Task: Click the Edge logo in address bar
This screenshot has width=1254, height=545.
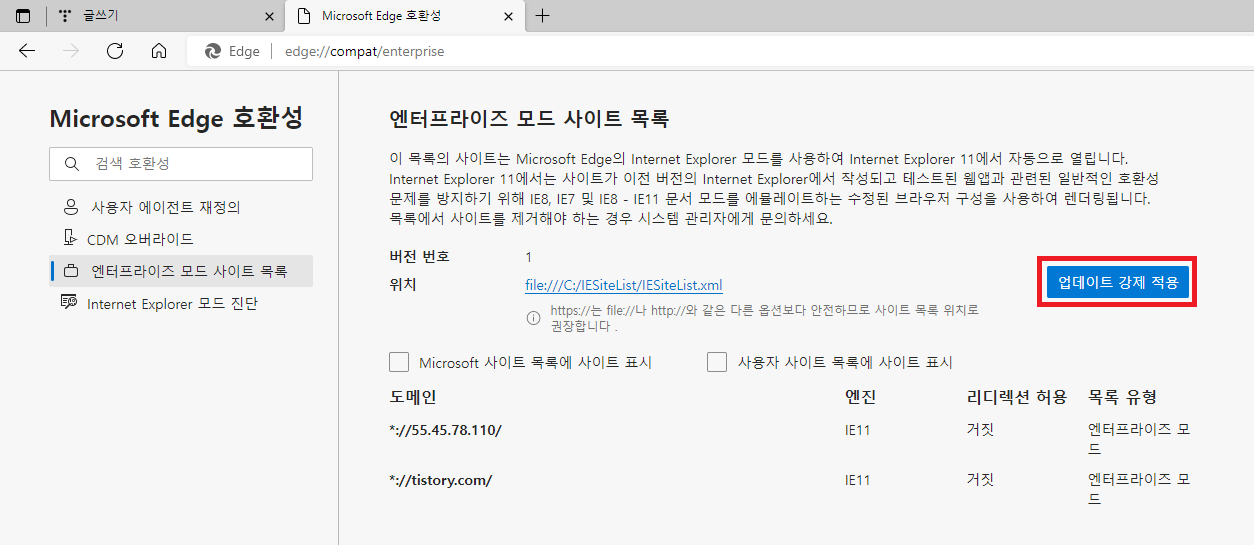Action: click(x=213, y=51)
